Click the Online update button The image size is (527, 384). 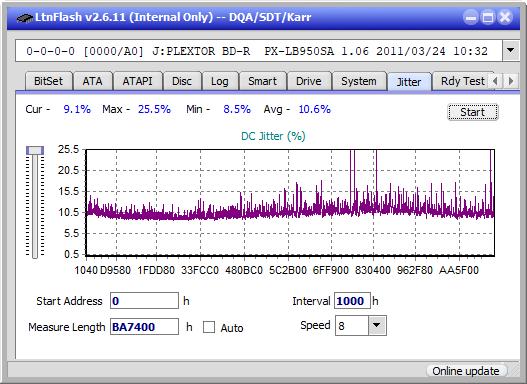click(x=465, y=371)
